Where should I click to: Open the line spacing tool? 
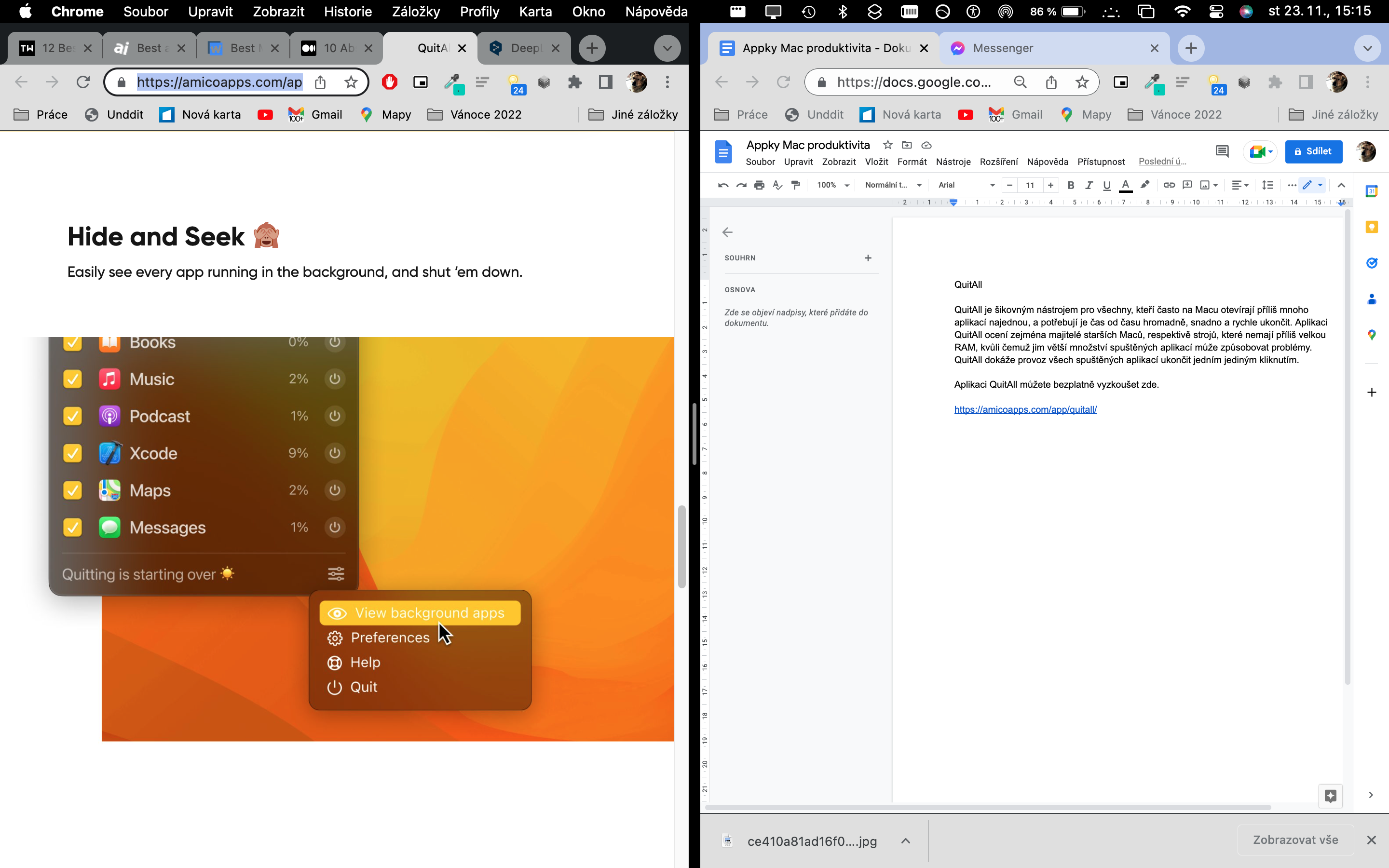click(1268, 185)
